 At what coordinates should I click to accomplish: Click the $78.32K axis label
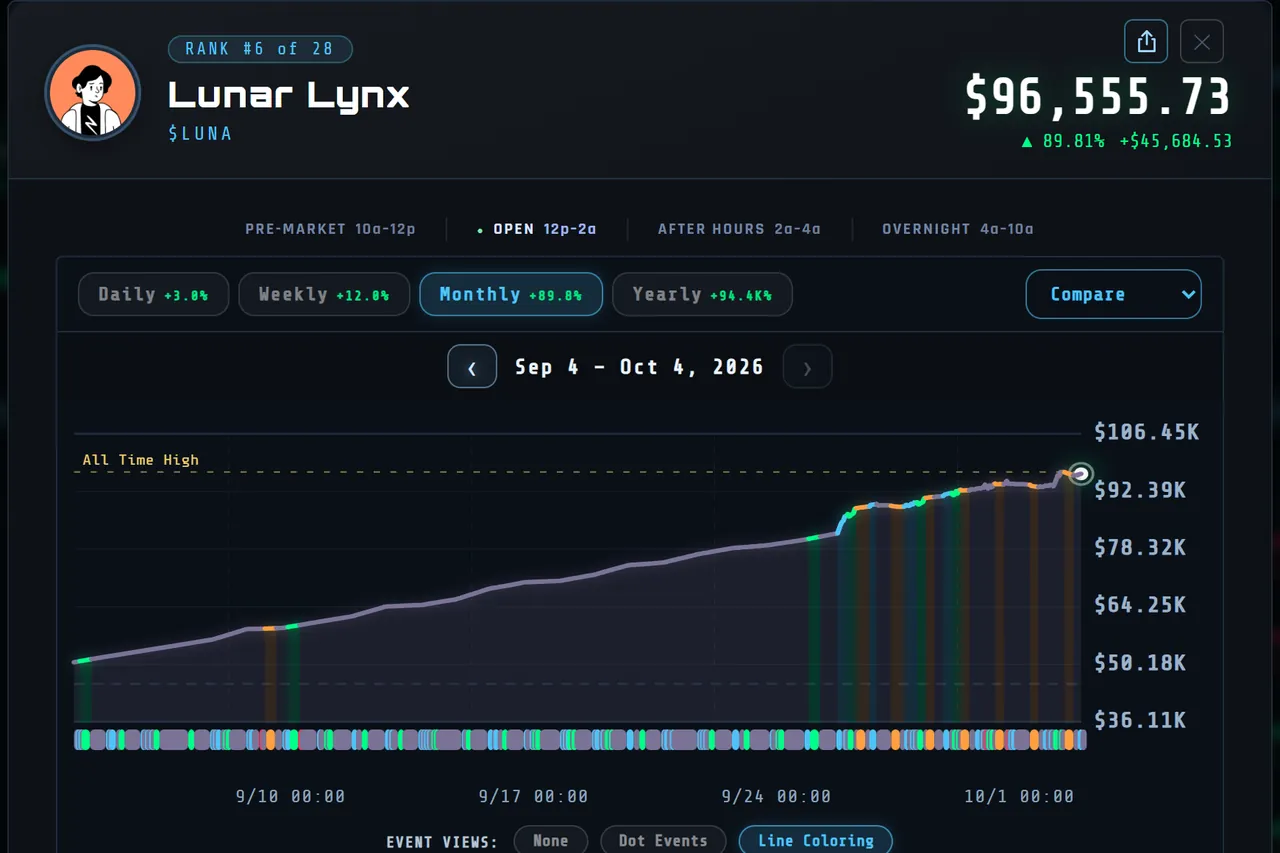(1140, 547)
